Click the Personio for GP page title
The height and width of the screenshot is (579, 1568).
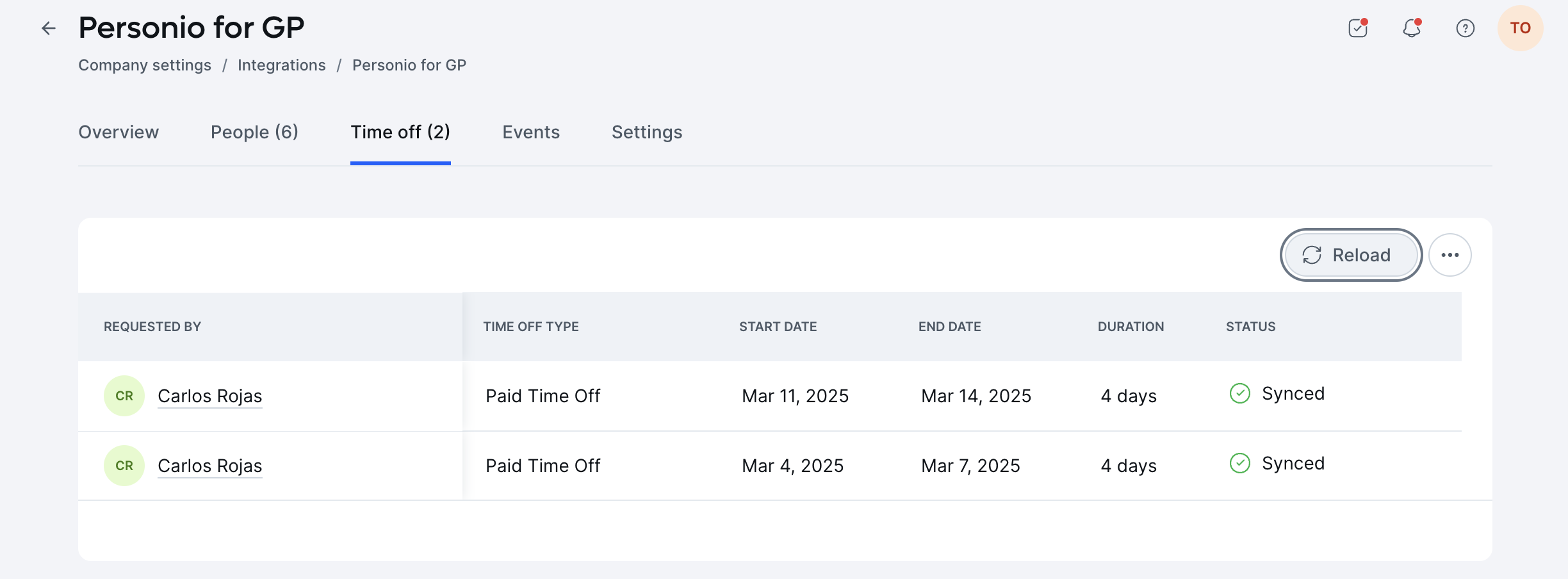pyautogui.click(x=192, y=28)
